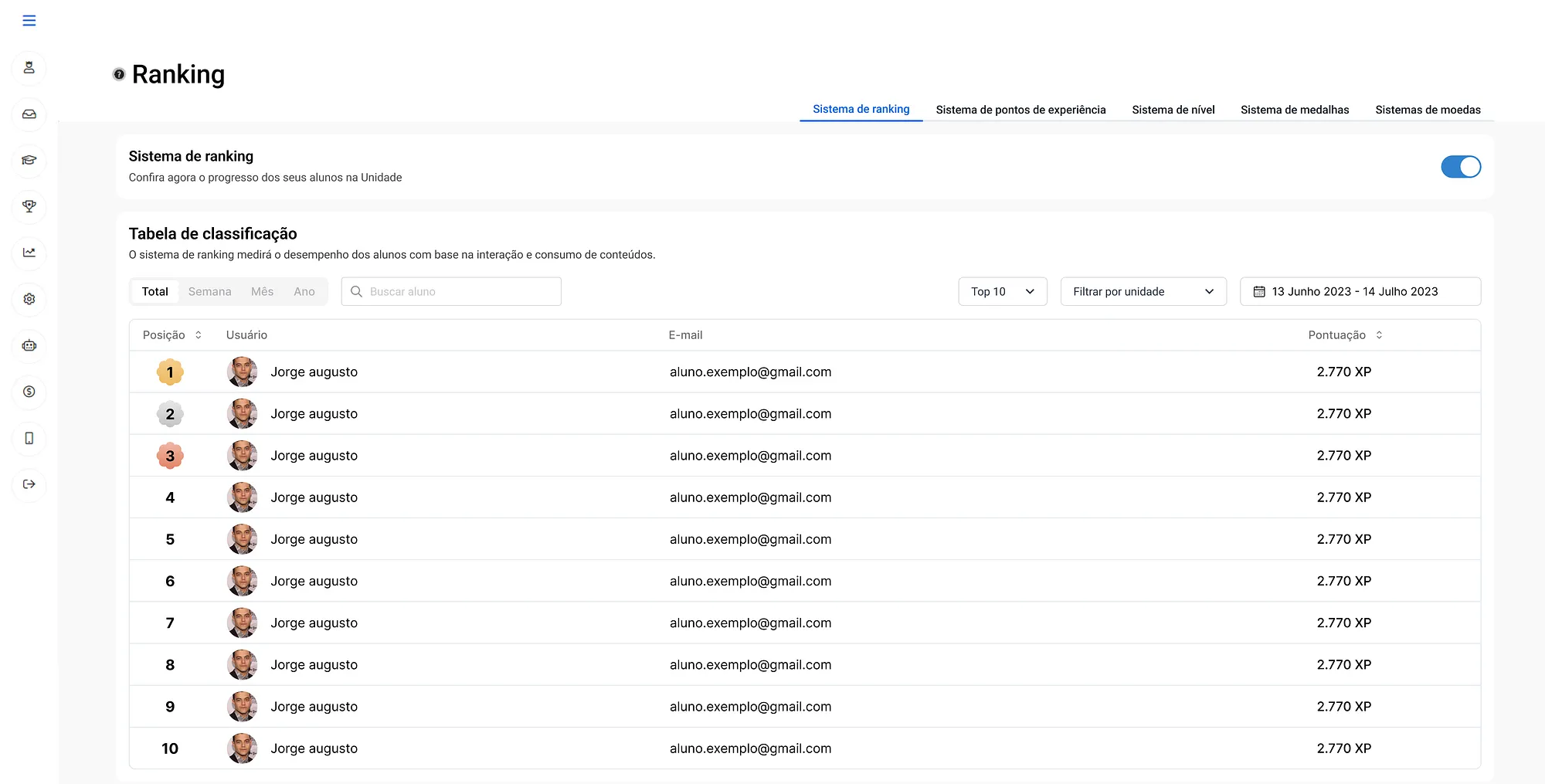Open the graduation cap courses icon
1545x784 pixels.
click(29, 161)
